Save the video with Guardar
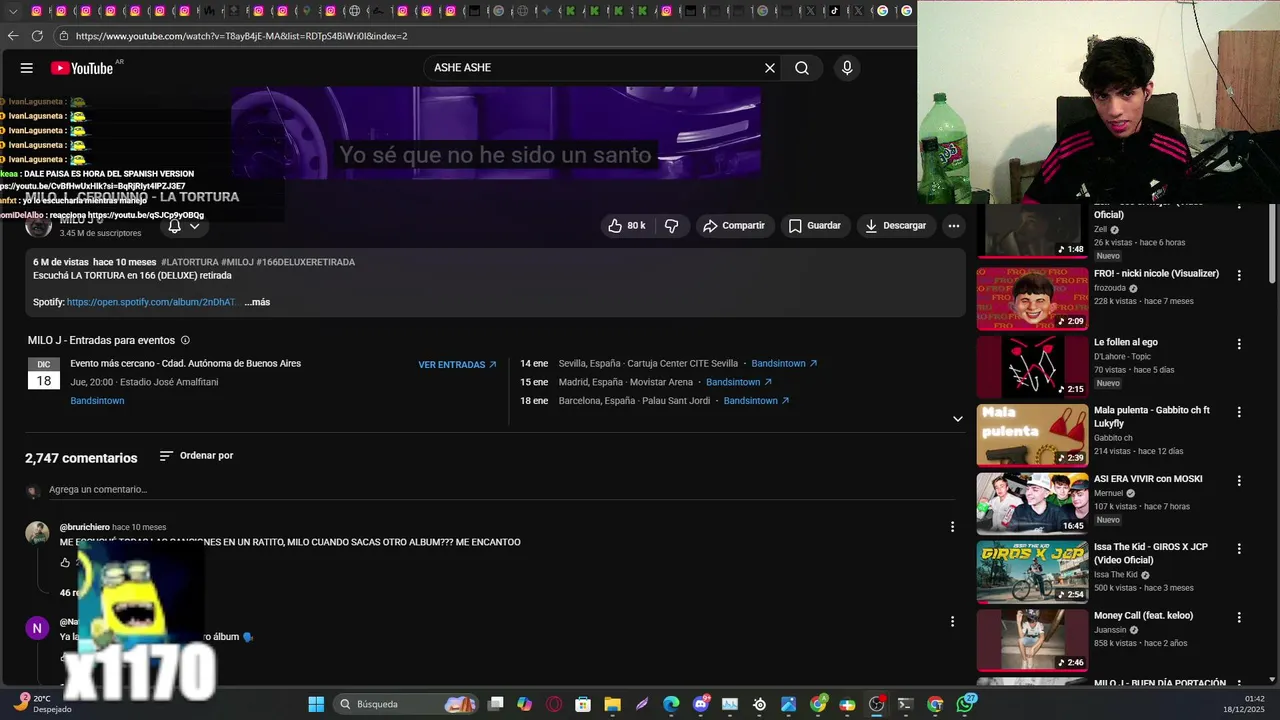 pos(814,226)
